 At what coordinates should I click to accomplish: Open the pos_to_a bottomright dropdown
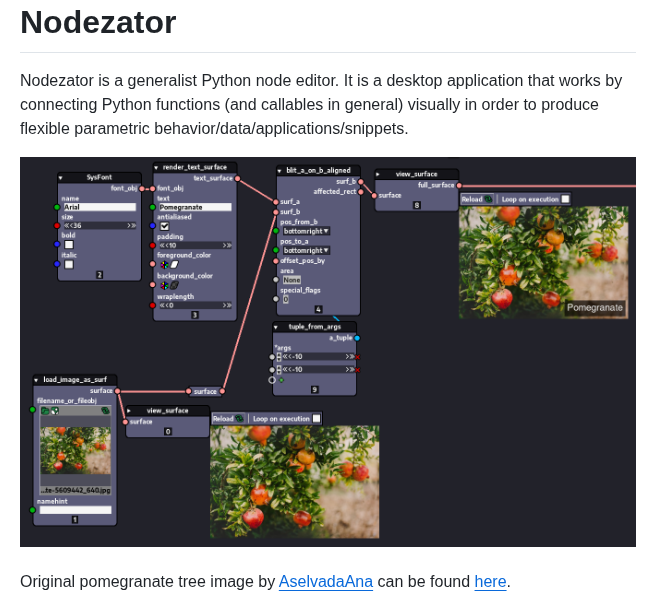coord(306,251)
